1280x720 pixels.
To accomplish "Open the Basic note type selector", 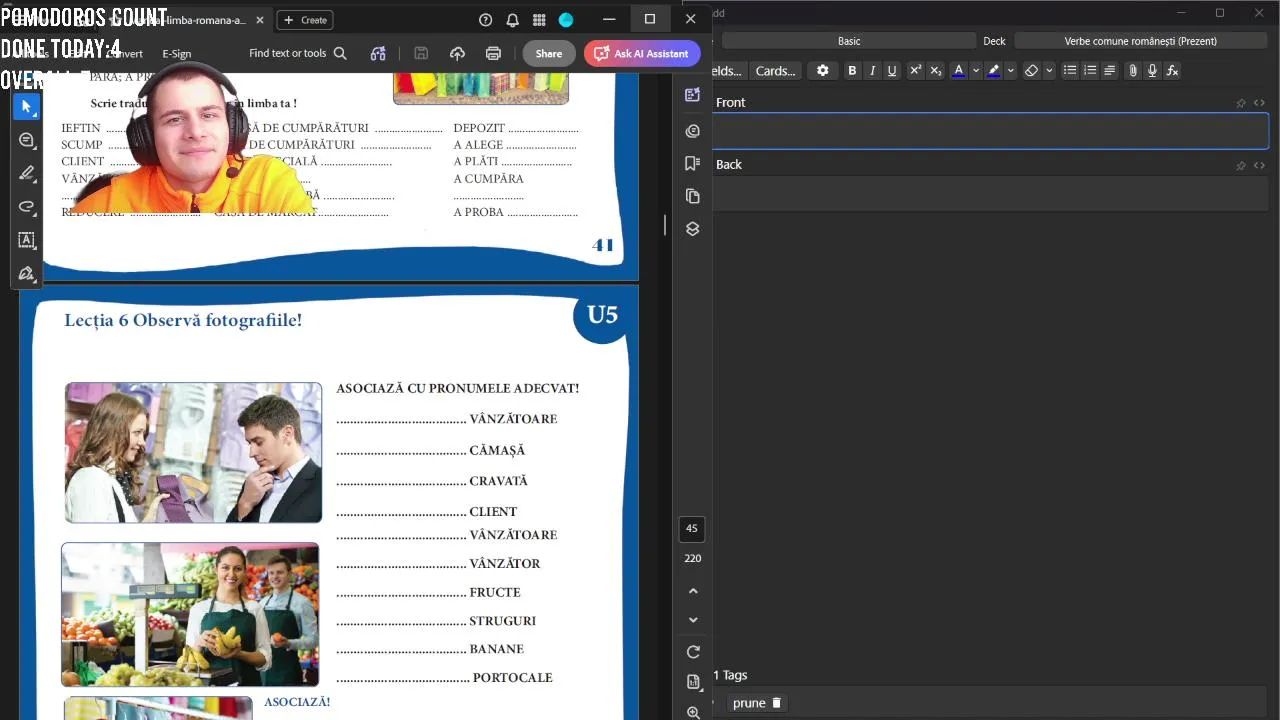I will tap(848, 41).
